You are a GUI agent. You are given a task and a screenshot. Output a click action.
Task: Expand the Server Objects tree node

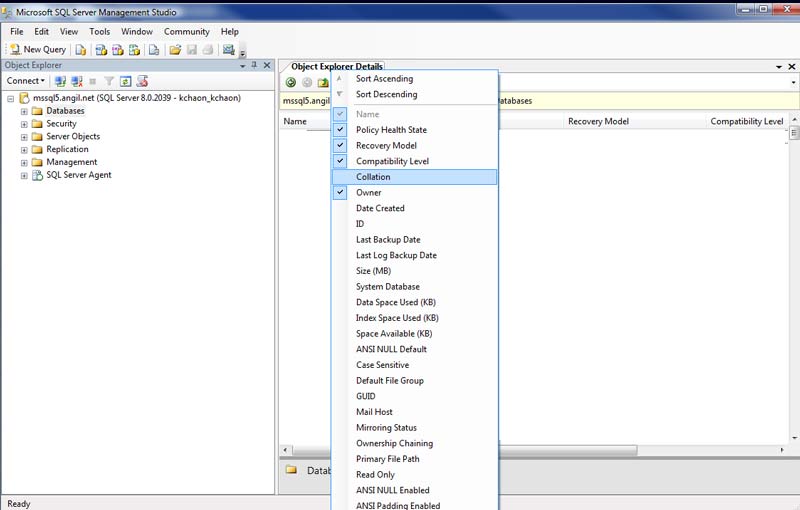24,137
